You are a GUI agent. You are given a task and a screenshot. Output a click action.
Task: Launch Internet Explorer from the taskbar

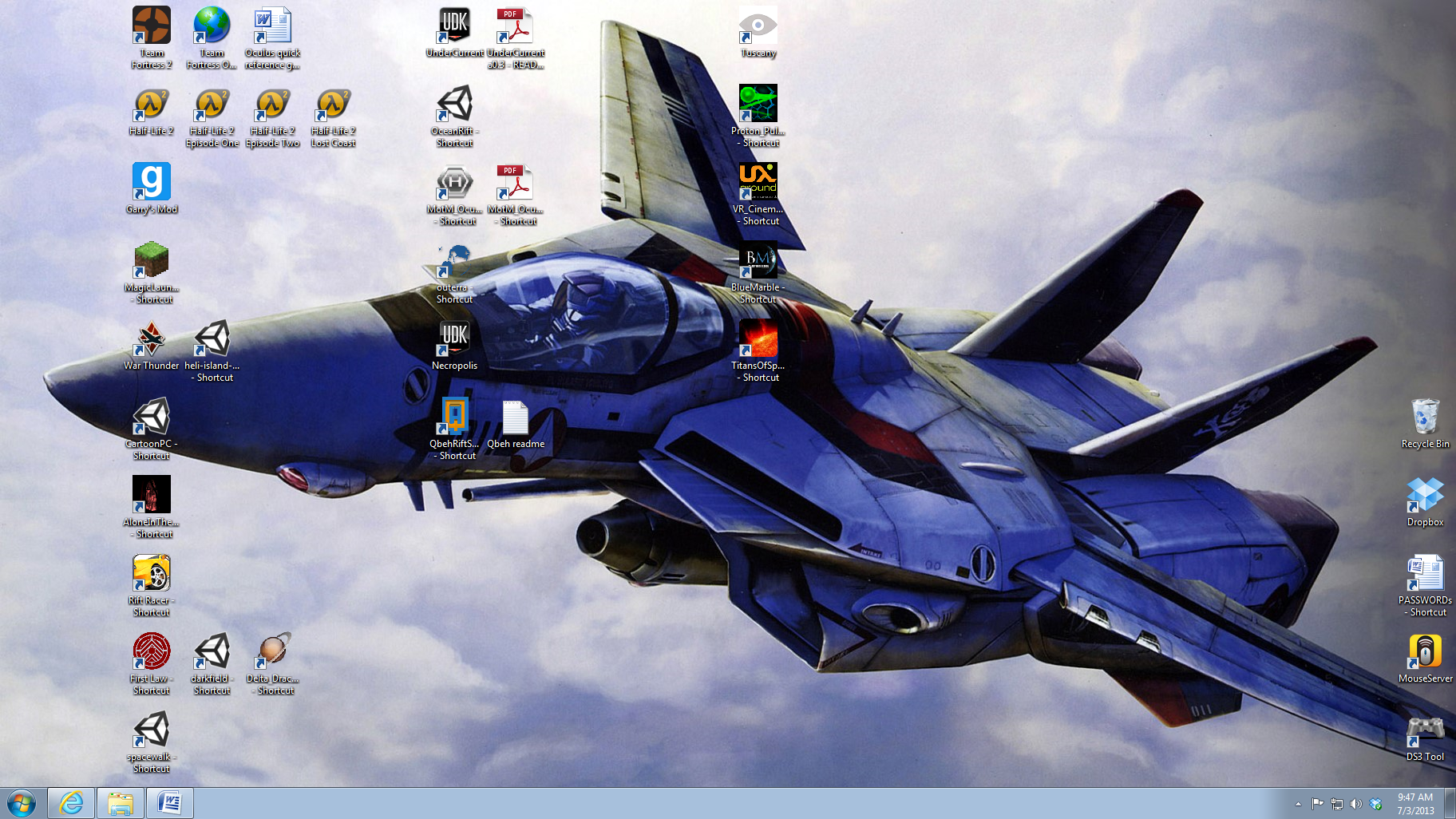(x=72, y=803)
